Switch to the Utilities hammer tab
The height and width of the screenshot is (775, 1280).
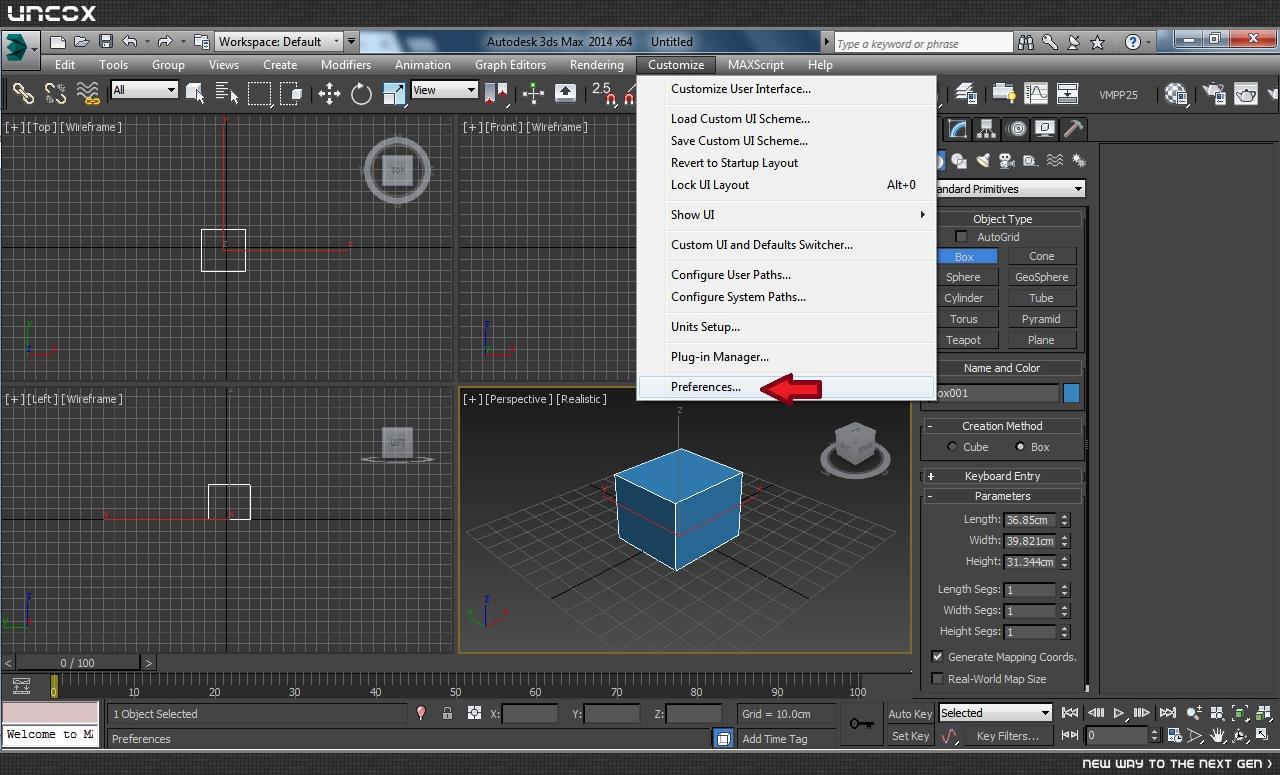pos(1073,129)
